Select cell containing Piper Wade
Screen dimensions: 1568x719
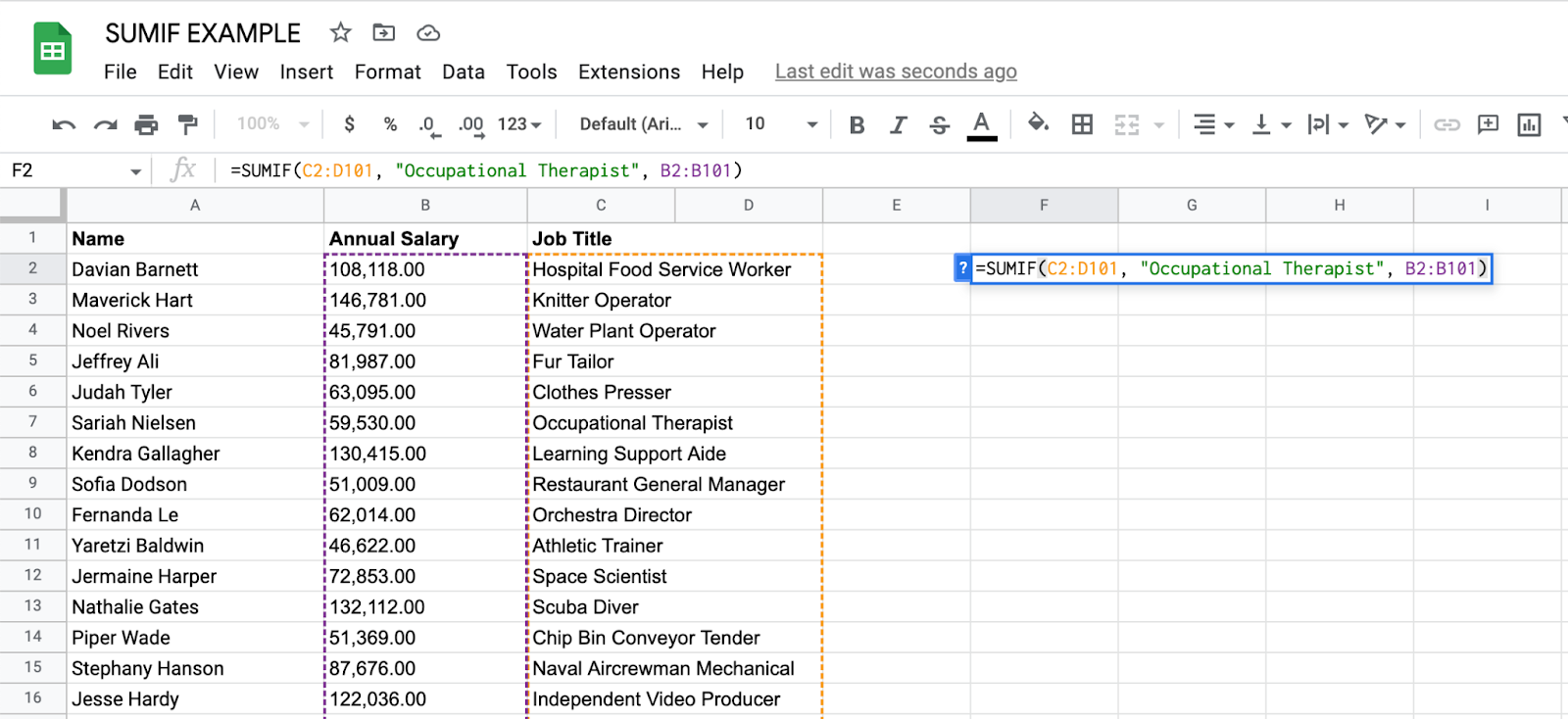[x=195, y=638]
